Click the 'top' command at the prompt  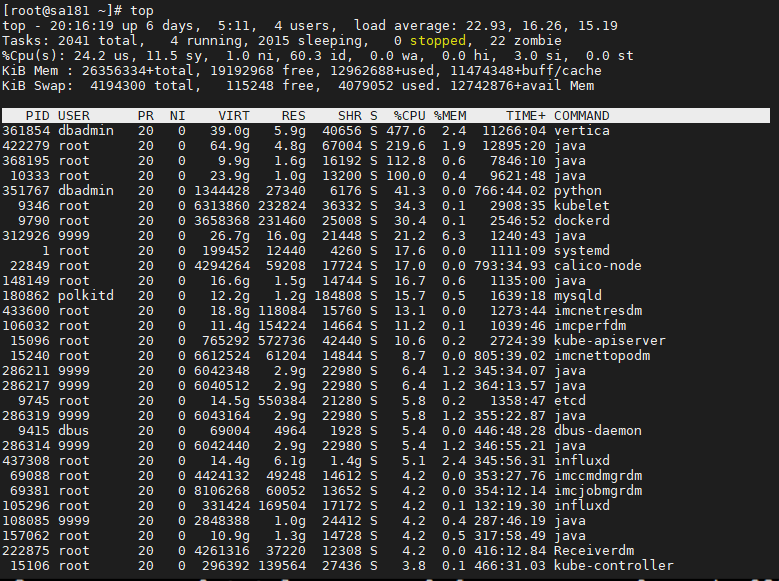[x=142, y=10]
